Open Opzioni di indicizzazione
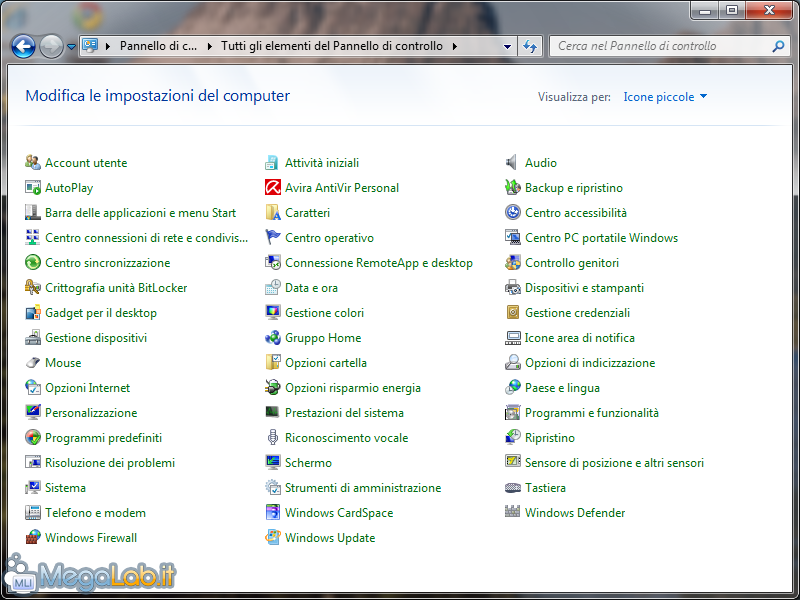The width and height of the screenshot is (800, 600). tap(590, 363)
